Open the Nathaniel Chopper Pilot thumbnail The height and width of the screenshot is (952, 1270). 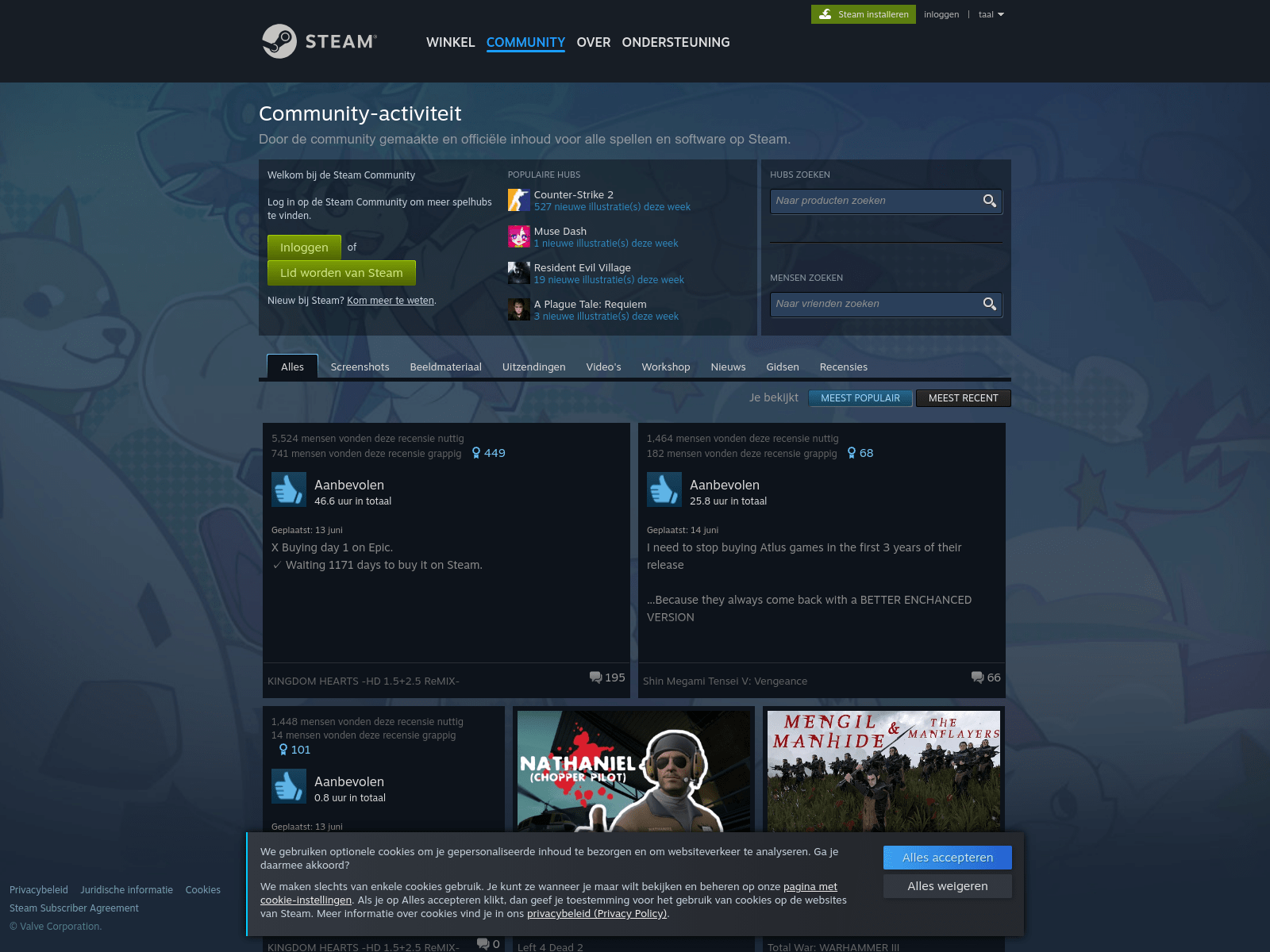tap(633, 771)
